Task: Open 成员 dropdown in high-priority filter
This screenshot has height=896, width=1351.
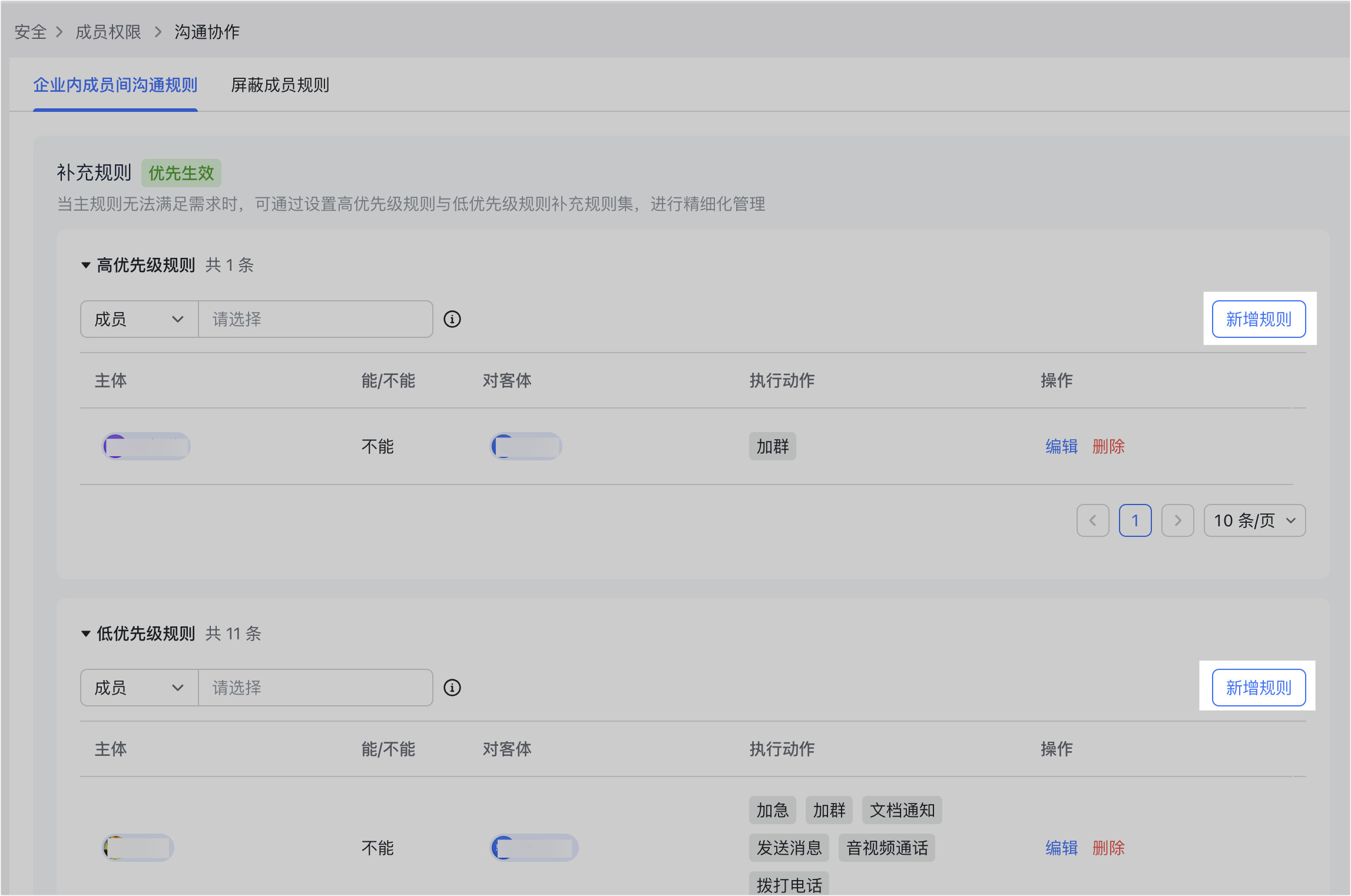Action: click(140, 319)
